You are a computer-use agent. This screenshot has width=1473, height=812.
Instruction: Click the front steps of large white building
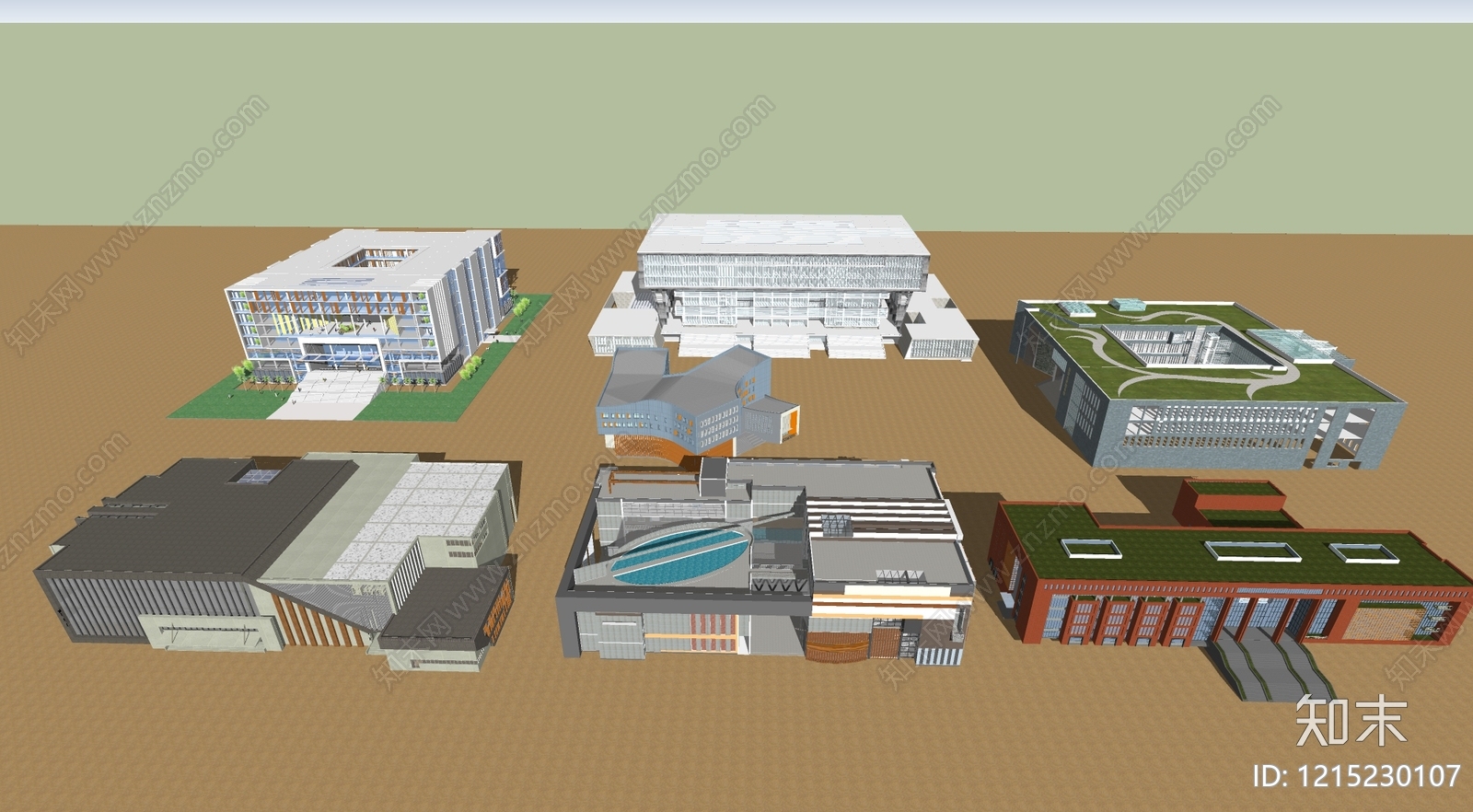(783, 346)
